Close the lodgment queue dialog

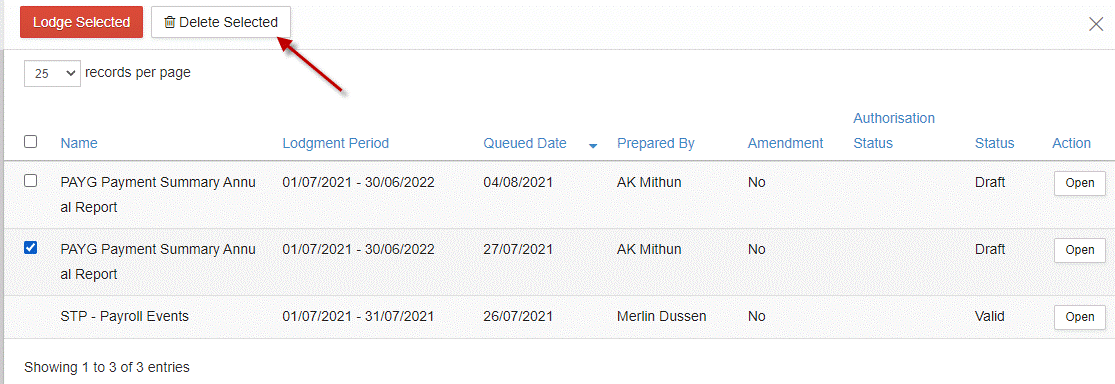coord(1096,24)
